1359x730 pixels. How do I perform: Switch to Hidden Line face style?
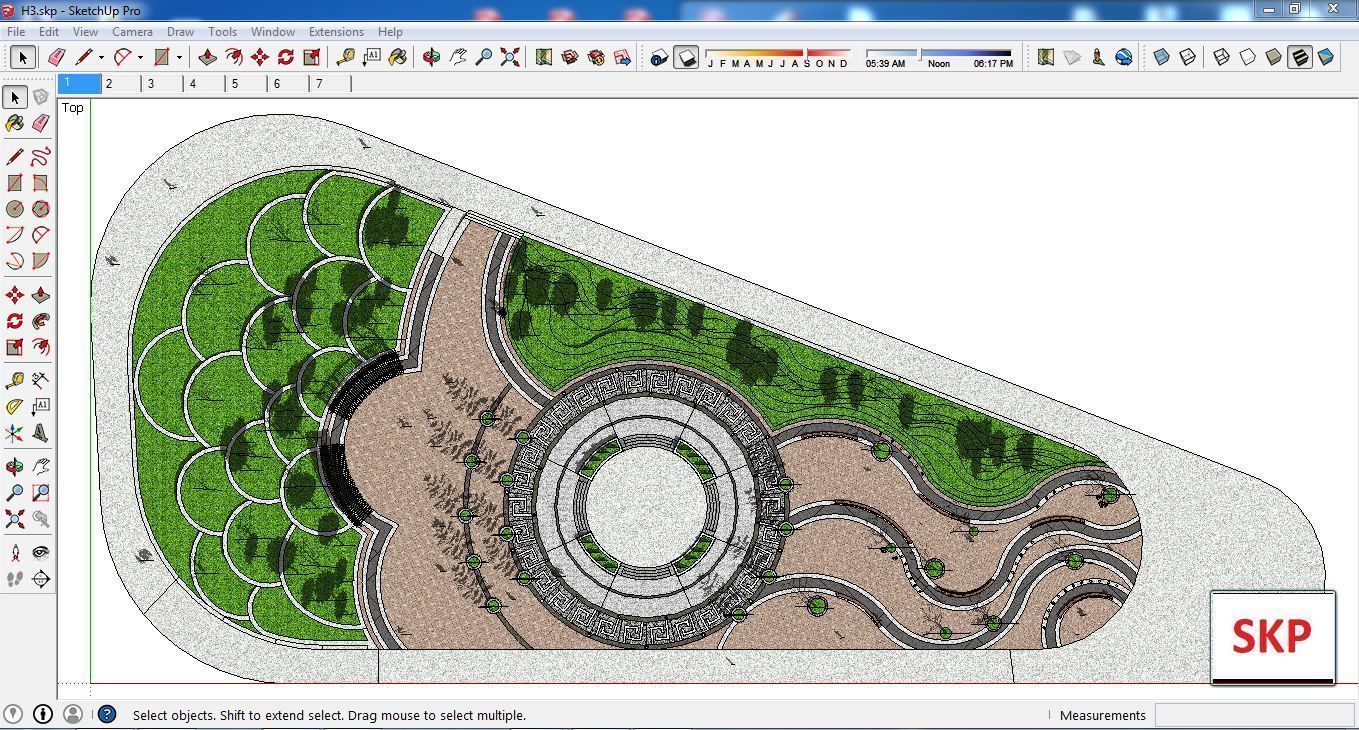pyautogui.click(x=1247, y=57)
